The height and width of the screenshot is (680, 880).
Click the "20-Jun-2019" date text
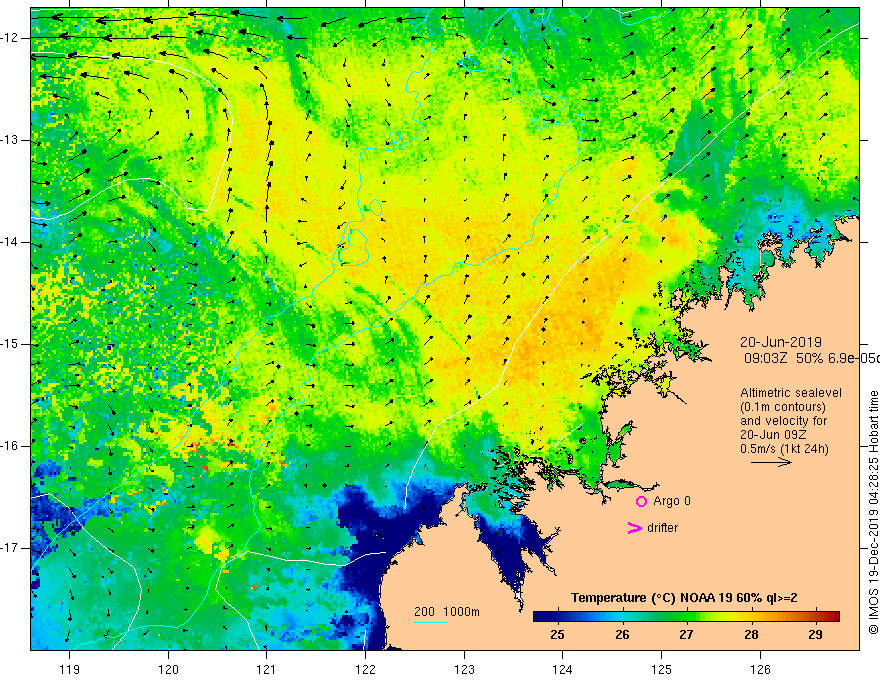click(781, 342)
